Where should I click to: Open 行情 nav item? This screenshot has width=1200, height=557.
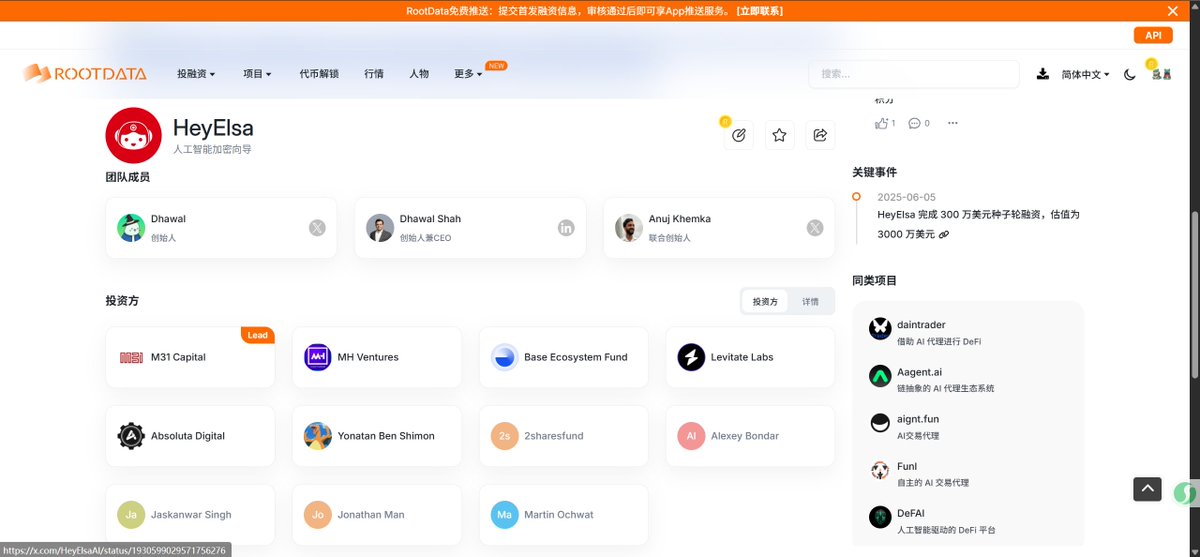click(x=374, y=74)
